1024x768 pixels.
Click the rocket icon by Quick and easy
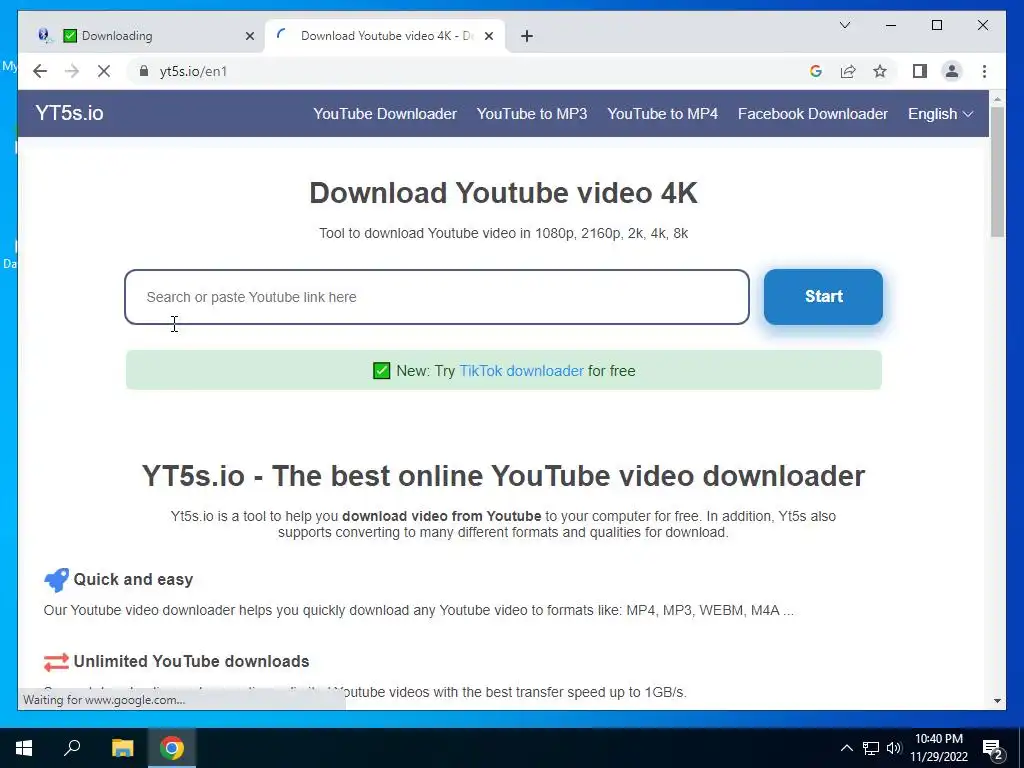56,579
